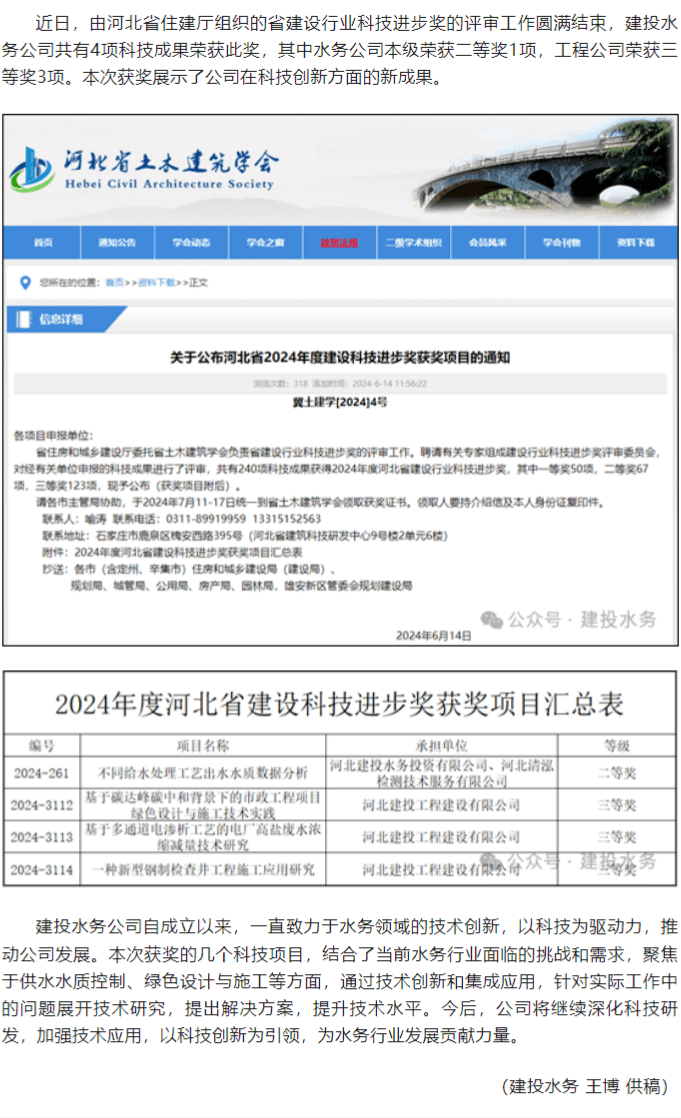This screenshot has width=681, height=1118.
Task: Open the 会员风采 navigation item
Action: 486,243
